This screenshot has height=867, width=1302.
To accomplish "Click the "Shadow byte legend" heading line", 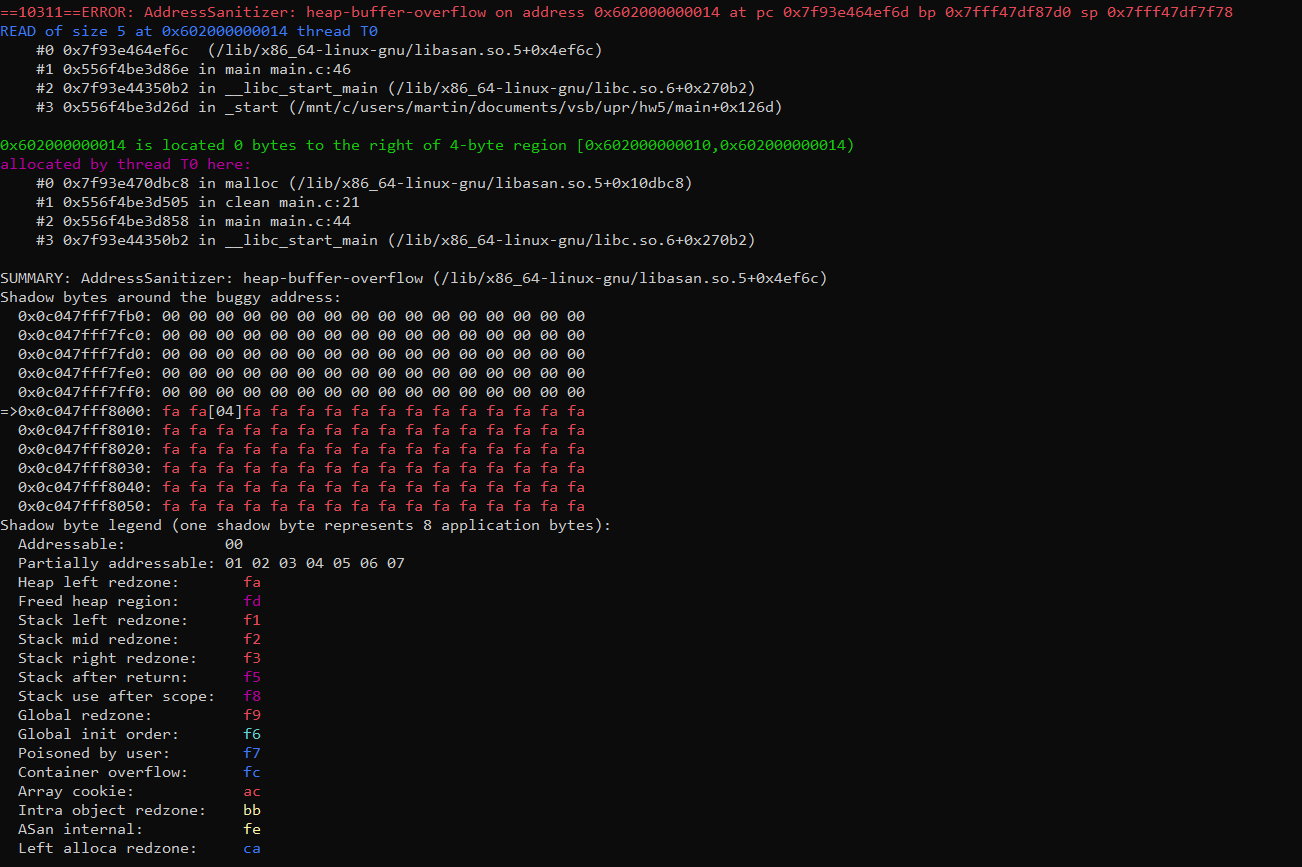I will (x=305, y=525).
